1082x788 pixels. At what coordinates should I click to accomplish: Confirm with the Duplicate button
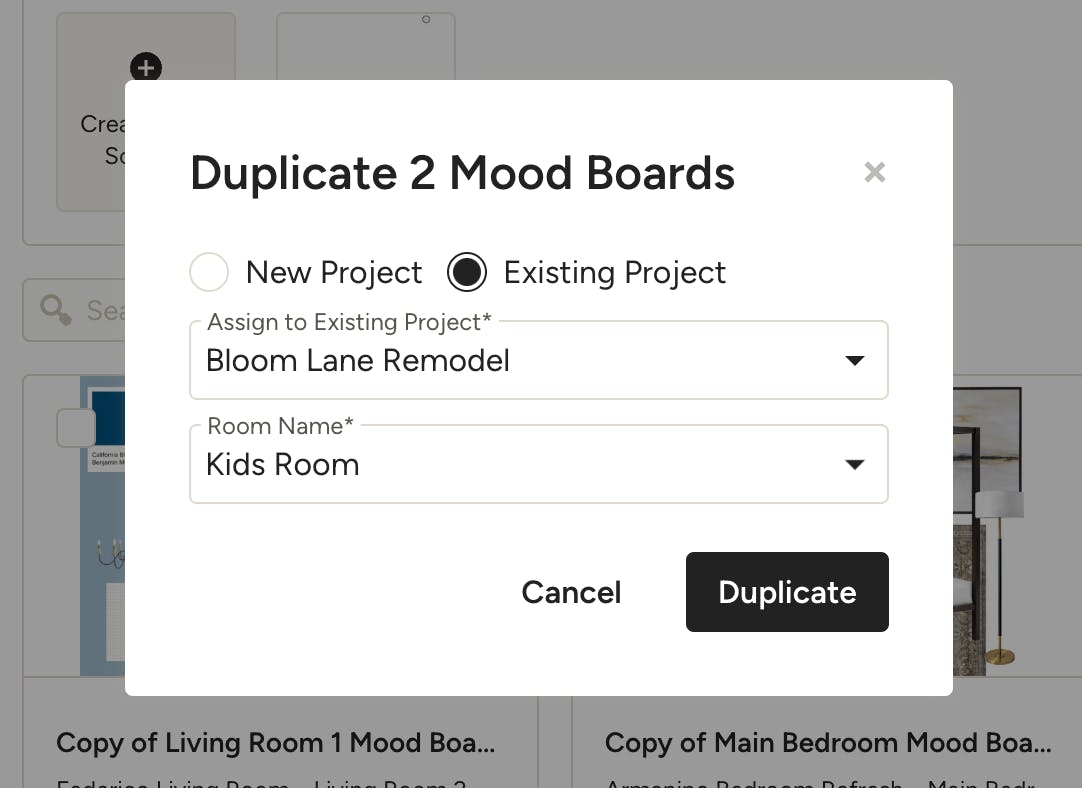click(x=787, y=592)
